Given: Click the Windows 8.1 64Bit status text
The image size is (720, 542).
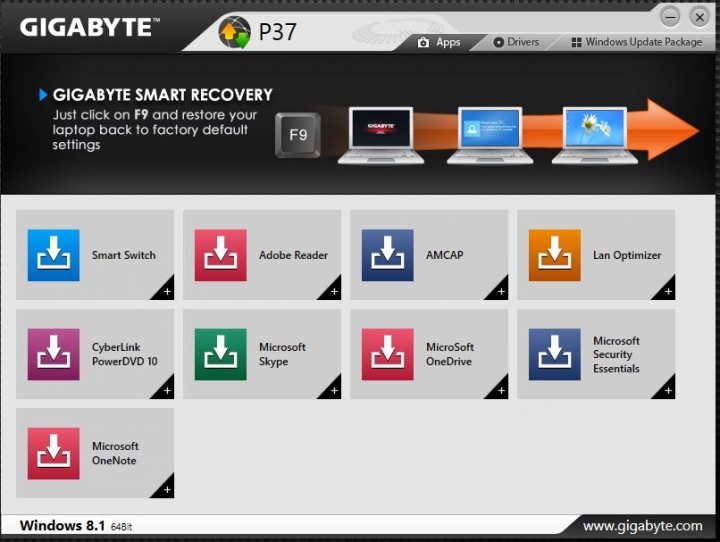Looking at the screenshot, I should pos(76,525).
